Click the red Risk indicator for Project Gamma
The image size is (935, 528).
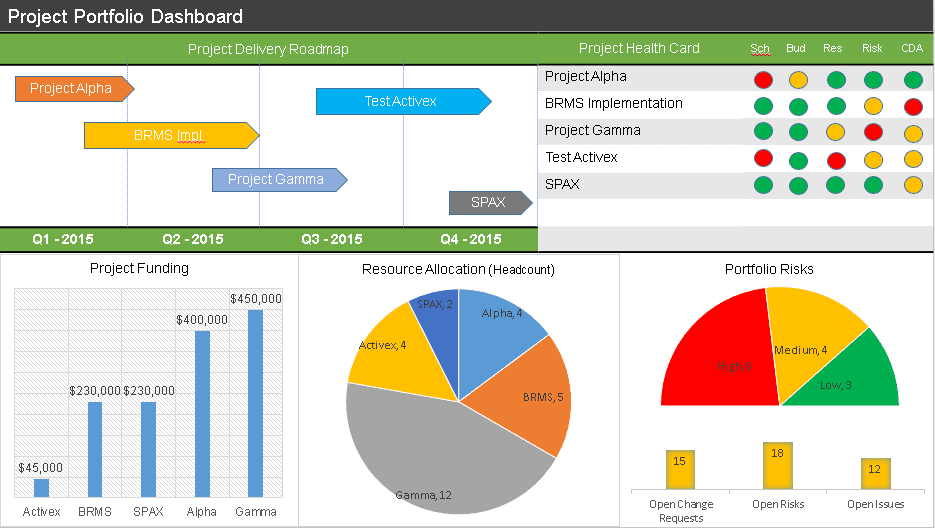tap(873, 132)
